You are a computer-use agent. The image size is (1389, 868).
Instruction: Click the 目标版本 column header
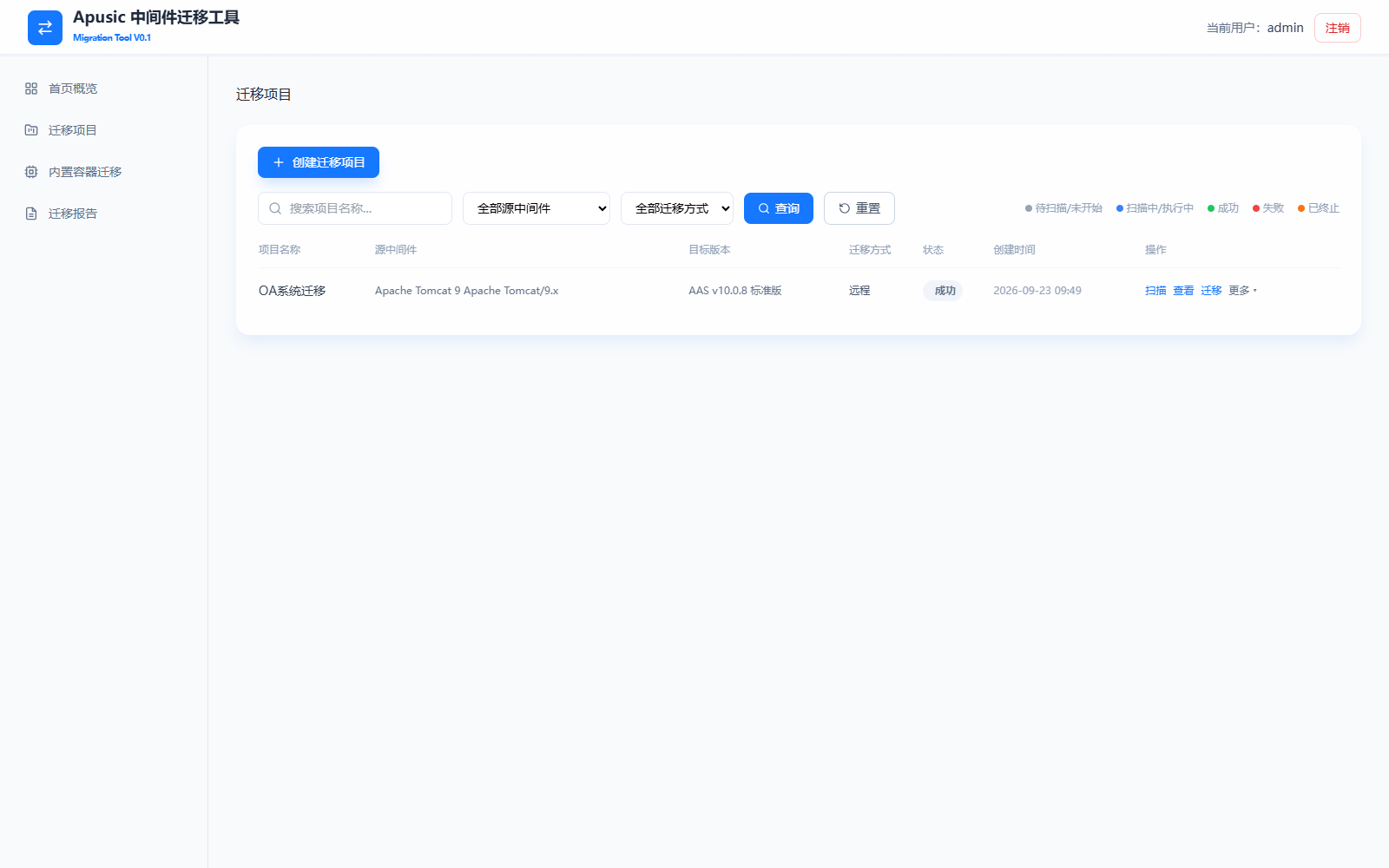[x=709, y=250]
